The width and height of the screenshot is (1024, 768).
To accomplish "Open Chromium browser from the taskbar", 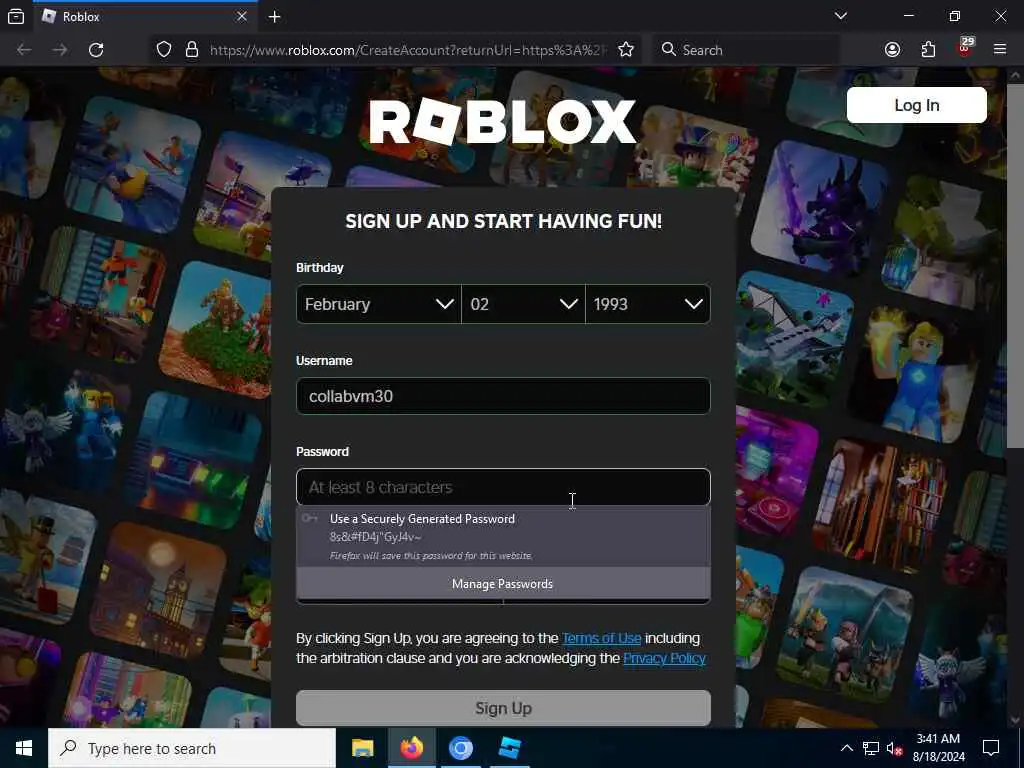I will [460, 748].
